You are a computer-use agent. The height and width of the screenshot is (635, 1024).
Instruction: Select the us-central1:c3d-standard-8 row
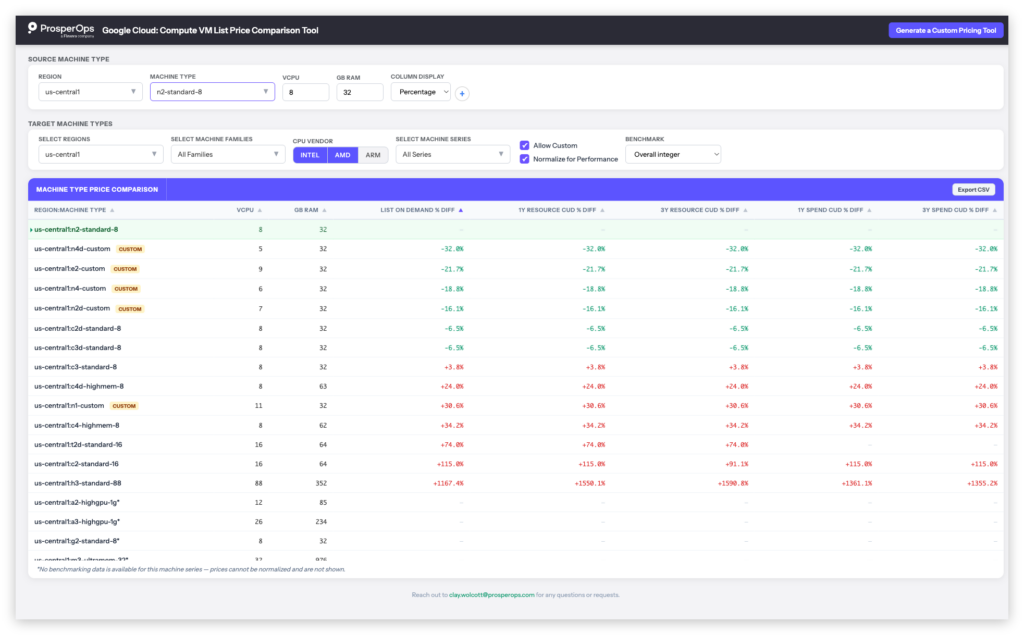pyautogui.click(x=515, y=348)
